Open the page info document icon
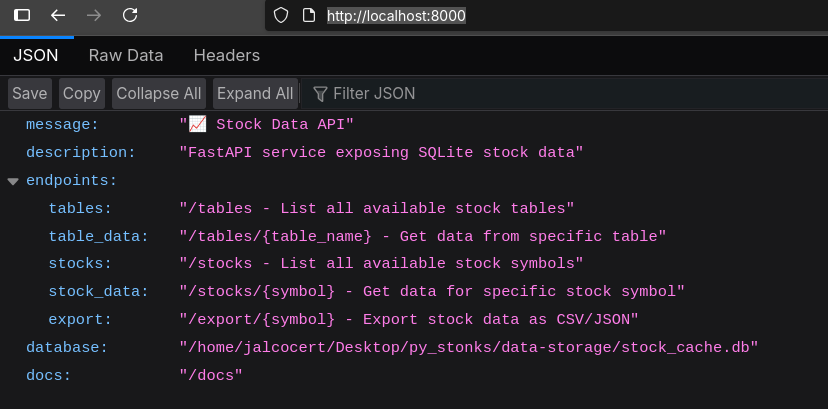The height and width of the screenshot is (409, 828). pos(309,16)
